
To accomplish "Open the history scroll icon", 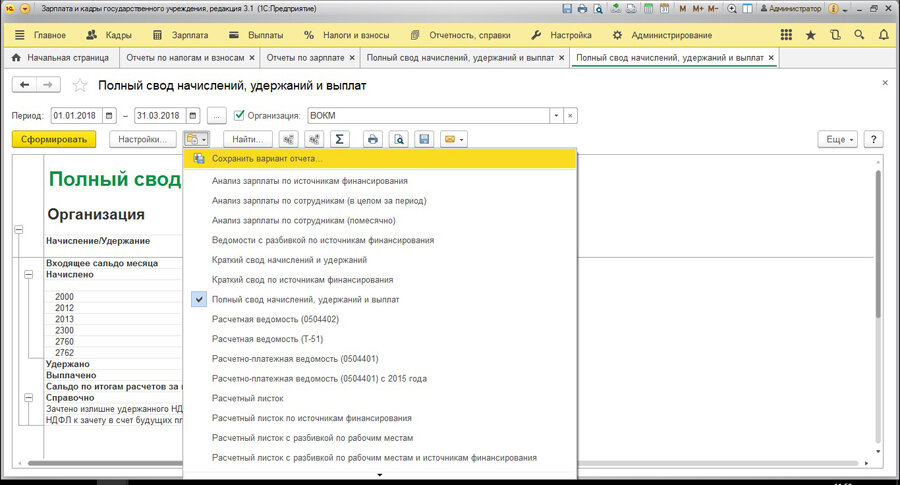I will [x=835, y=35].
